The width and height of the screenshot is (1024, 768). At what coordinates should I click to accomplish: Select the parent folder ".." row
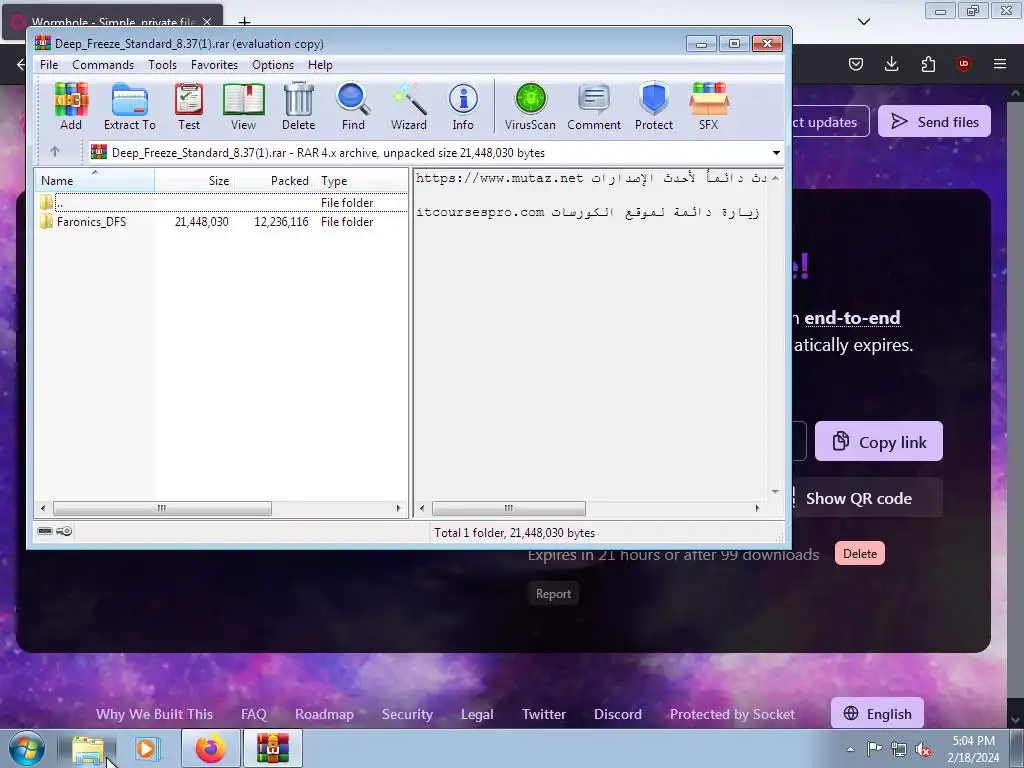pos(221,202)
